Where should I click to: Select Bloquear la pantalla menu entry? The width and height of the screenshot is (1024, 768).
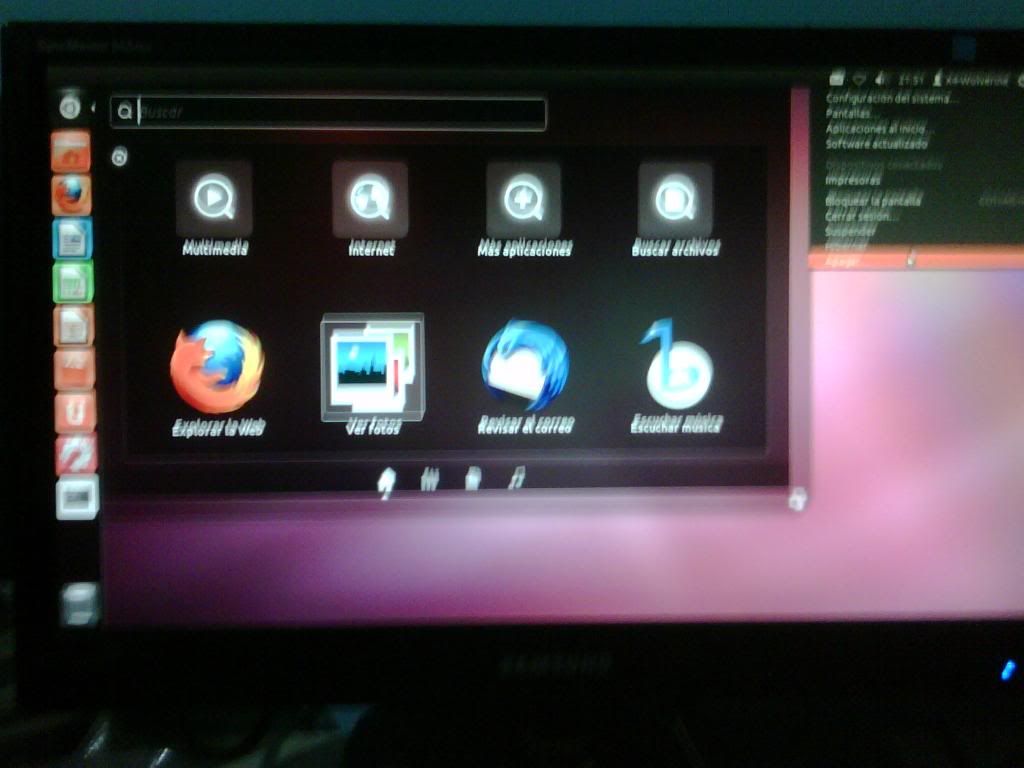pyautogui.click(x=872, y=201)
